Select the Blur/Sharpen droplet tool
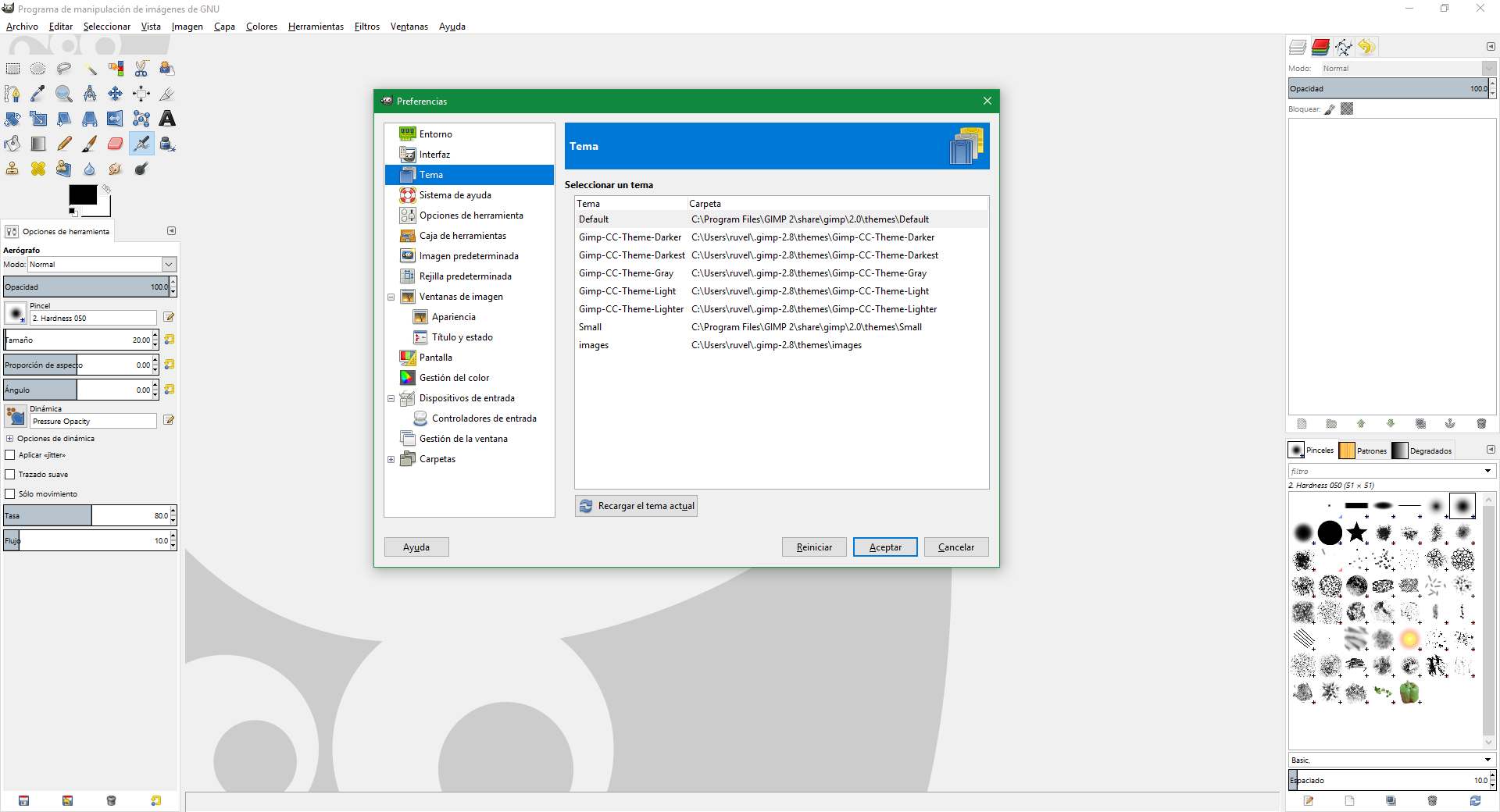 pyautogui.click(x=90, y=169)
